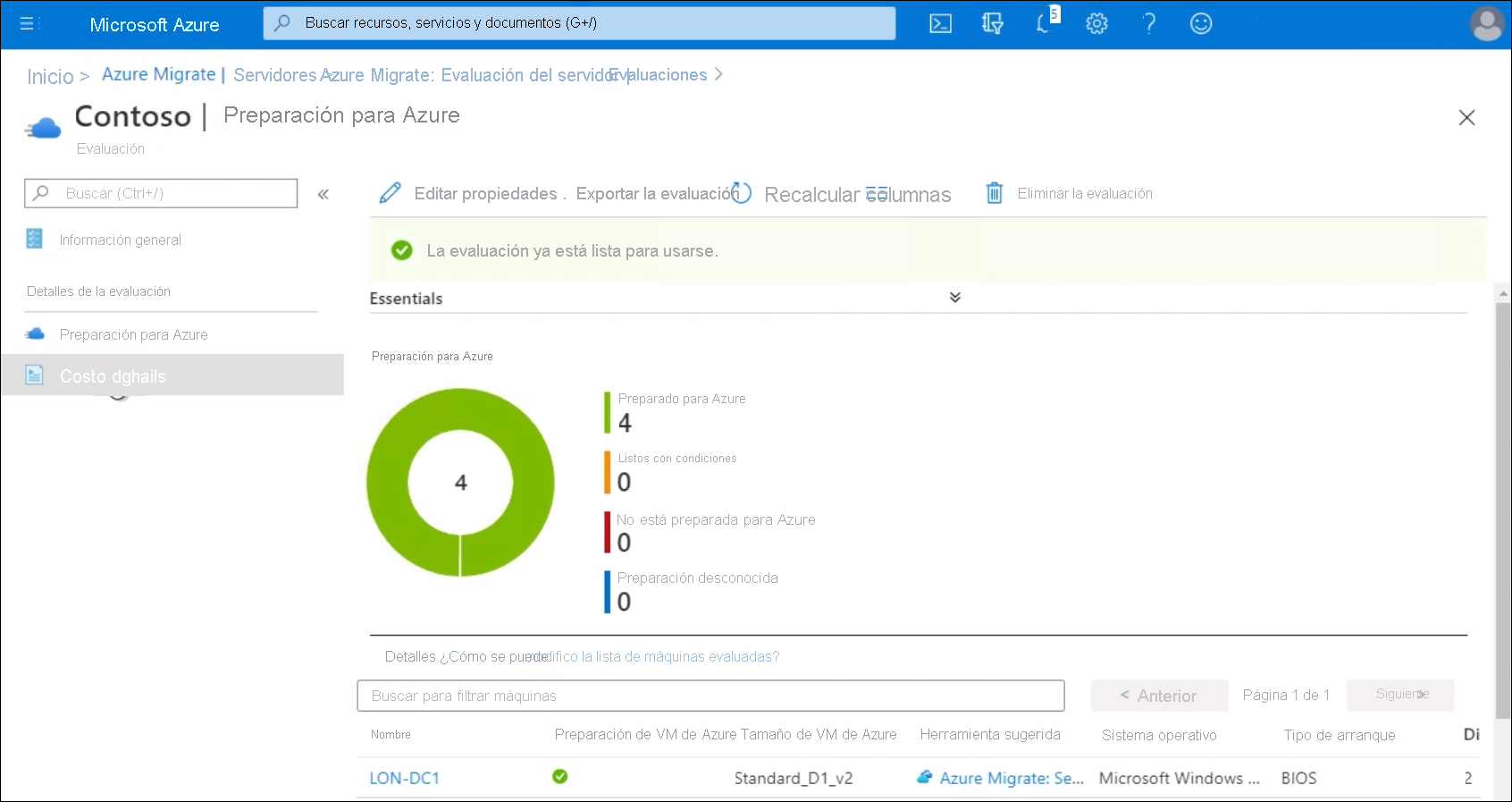Click the BIOS boot type cell

pos(1298,778)
